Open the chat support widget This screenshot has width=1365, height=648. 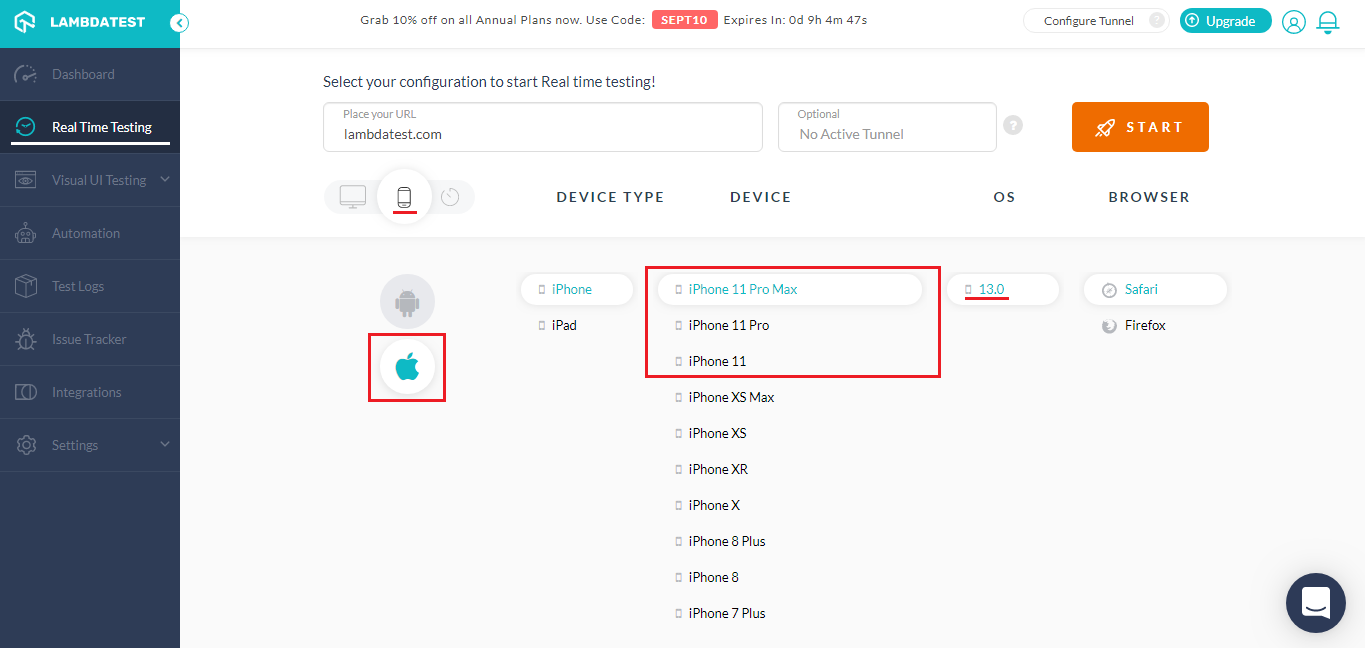[1315, 602]
